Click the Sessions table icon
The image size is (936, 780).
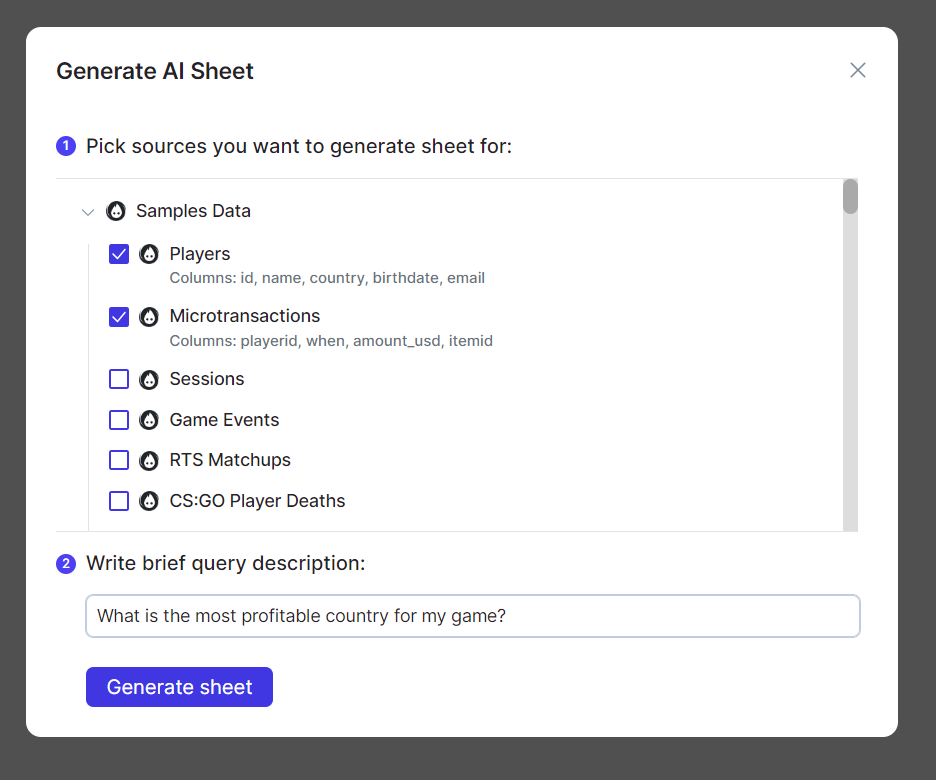[x=149, y=380]
